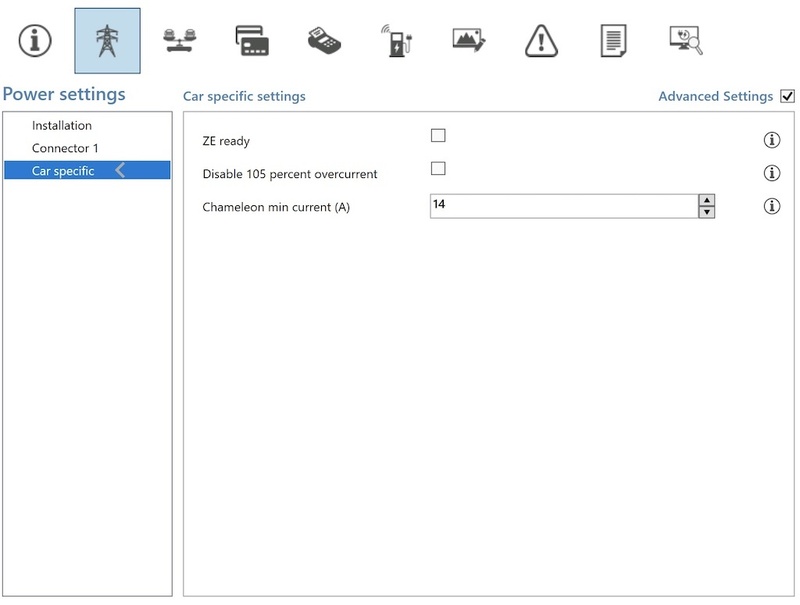This screenshot has height=605, width=800.
Task: Open the general information icon in toolbar
Action: point(35,41)
